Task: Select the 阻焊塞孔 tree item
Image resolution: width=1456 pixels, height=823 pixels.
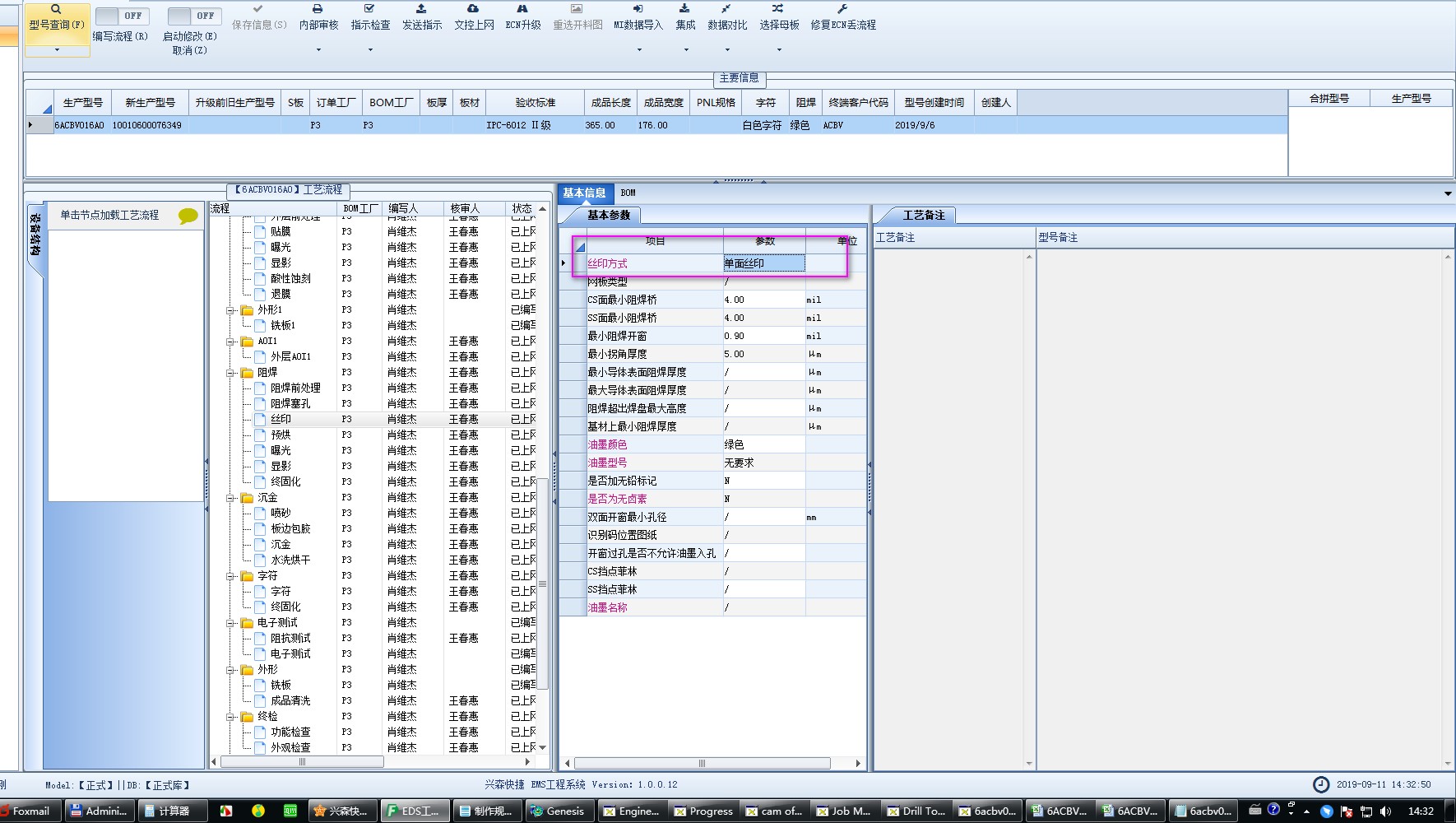Action: [x=290, y=404]
